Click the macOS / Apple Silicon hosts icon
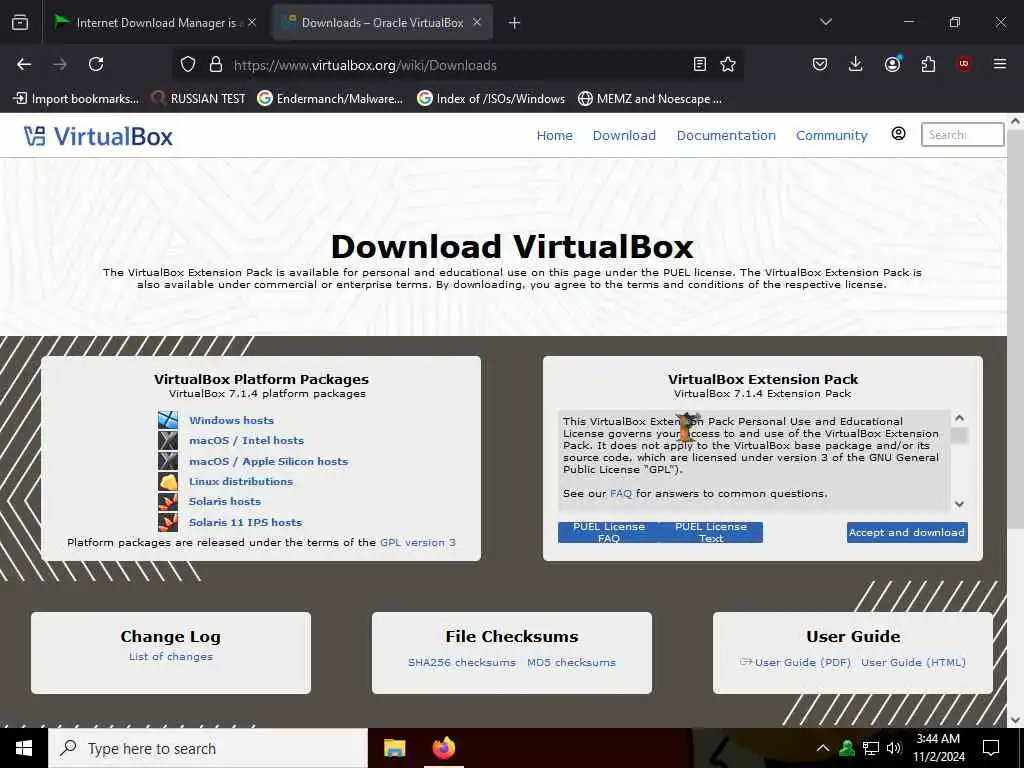This screenshot has height=768, width=1024. pos(168,461)
